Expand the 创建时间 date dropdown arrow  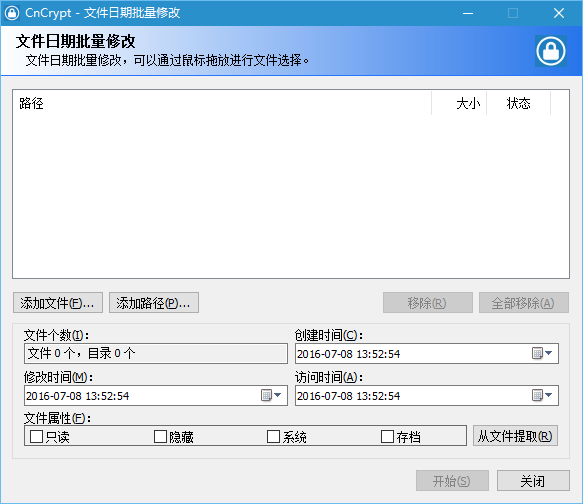(x=549, y=353)
